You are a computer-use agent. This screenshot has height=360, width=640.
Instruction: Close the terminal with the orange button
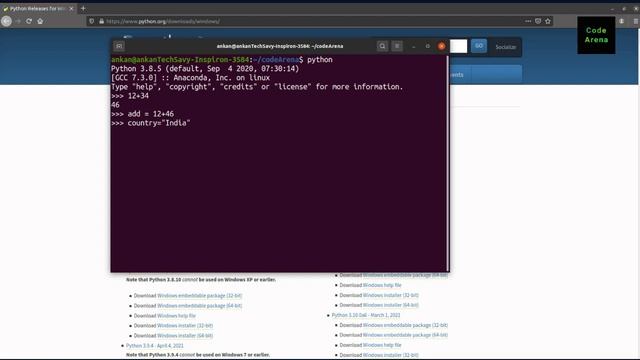point(442,46)
